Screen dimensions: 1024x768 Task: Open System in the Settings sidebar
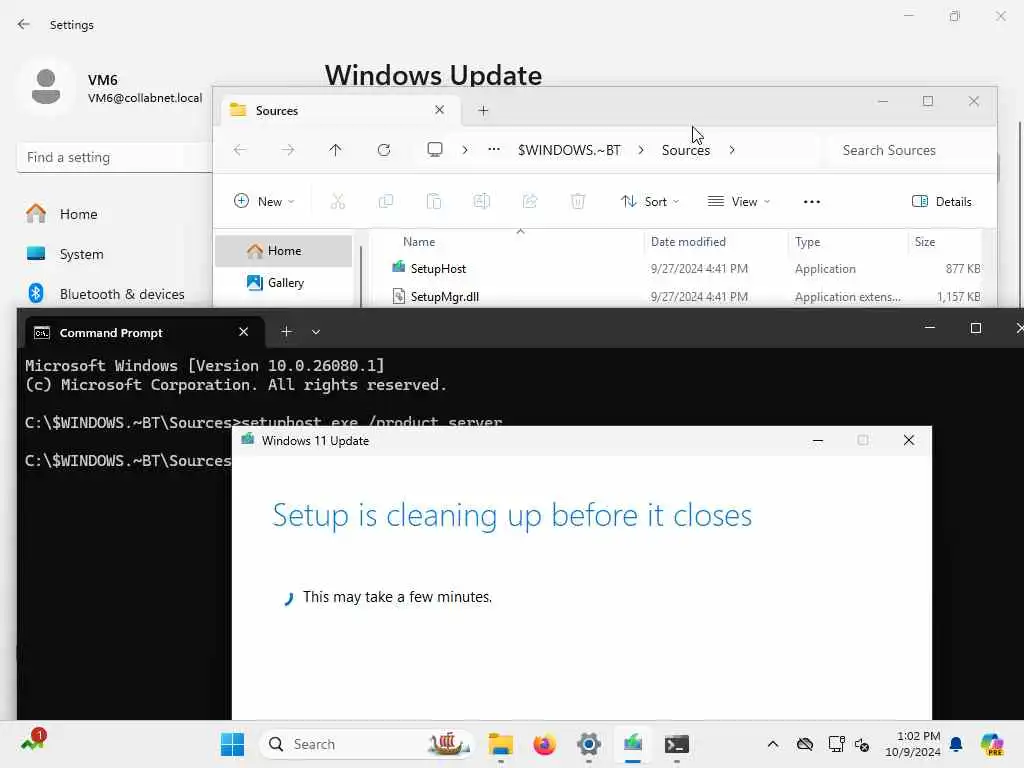coord(81,254)
